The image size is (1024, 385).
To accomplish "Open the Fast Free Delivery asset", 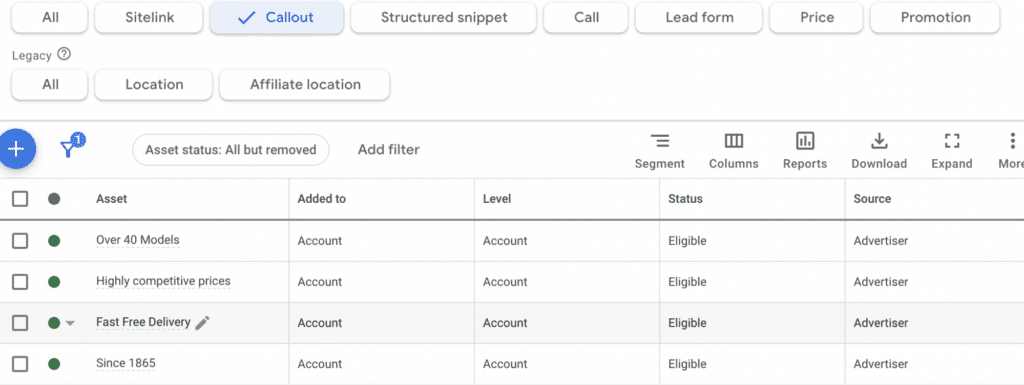I will pos(143,322).
